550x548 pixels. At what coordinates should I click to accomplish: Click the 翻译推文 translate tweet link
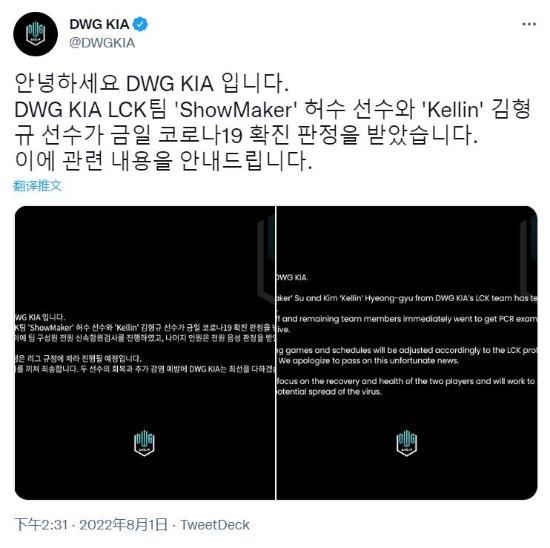pyautogui.click(x=38, y=186)
